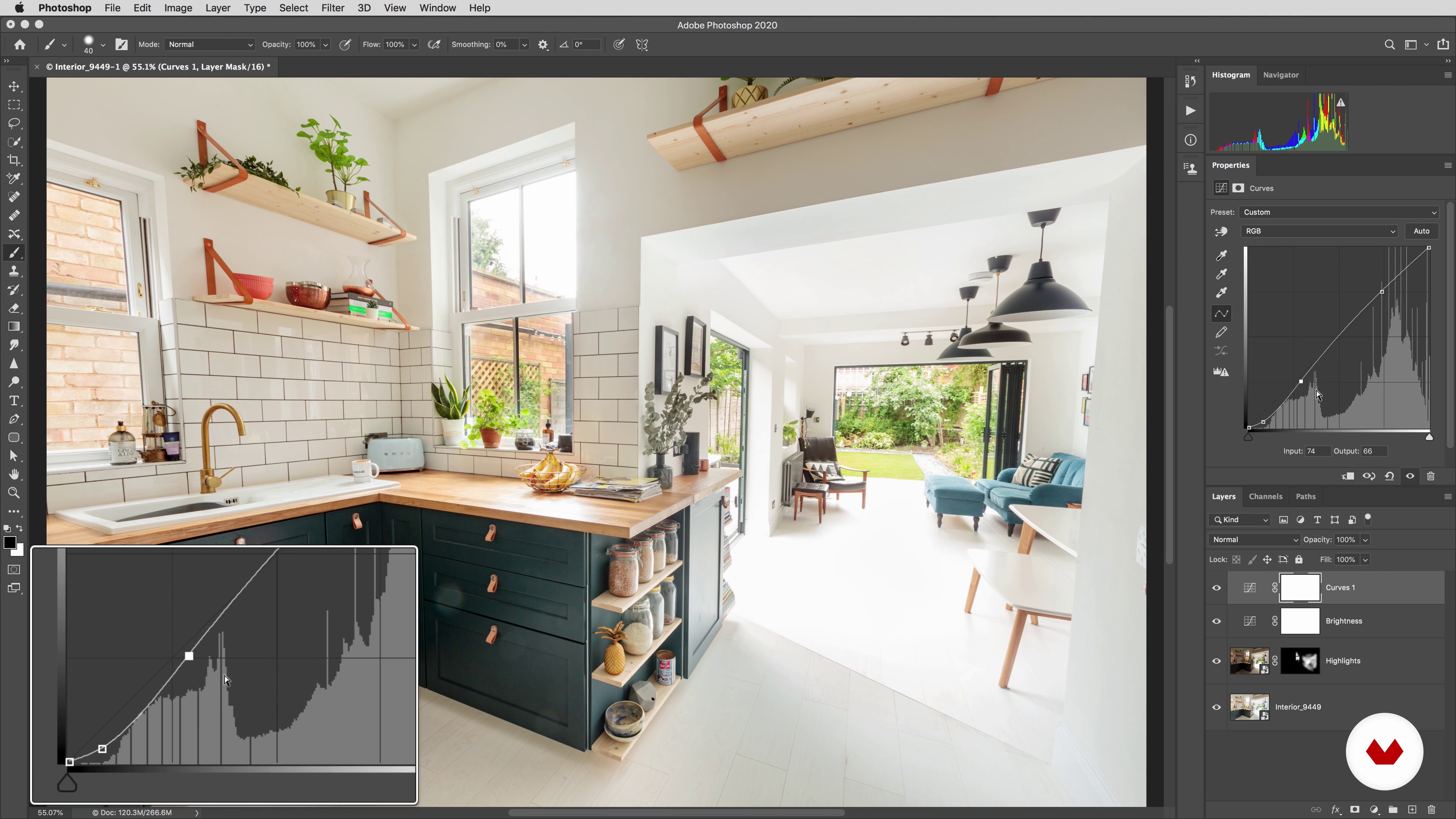Screen dimensions: 1456x819
Task: Toggle lock transparent pixels
Action: [1236, 560]
